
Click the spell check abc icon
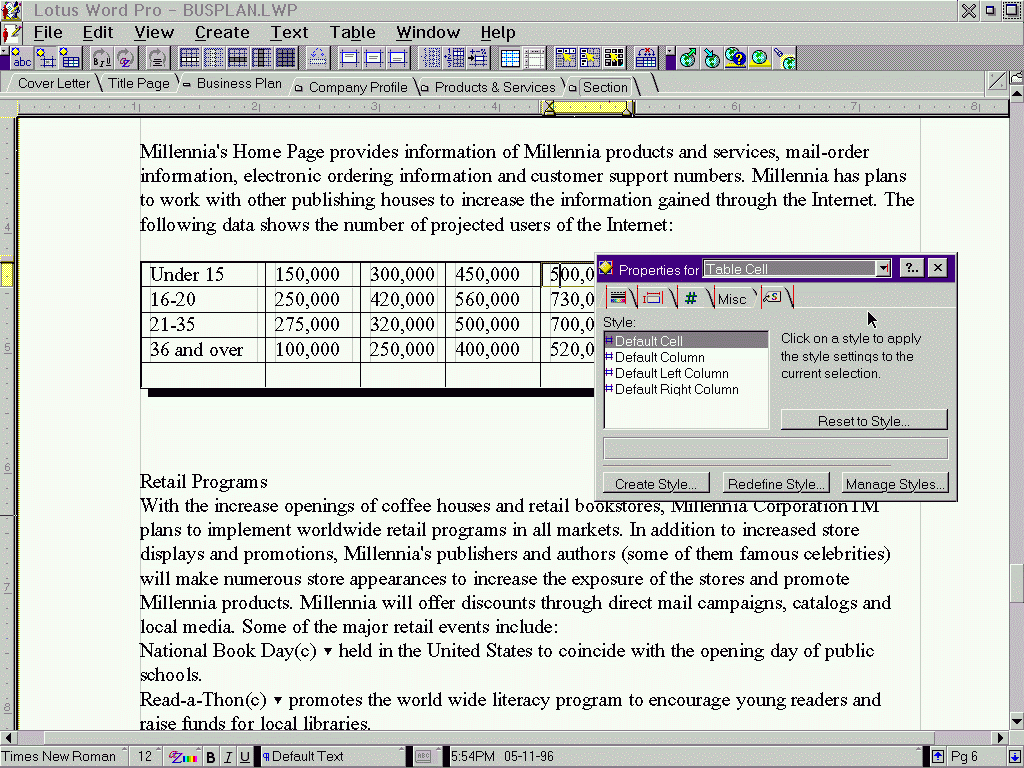pyautogui.click(x=22, y=59)
